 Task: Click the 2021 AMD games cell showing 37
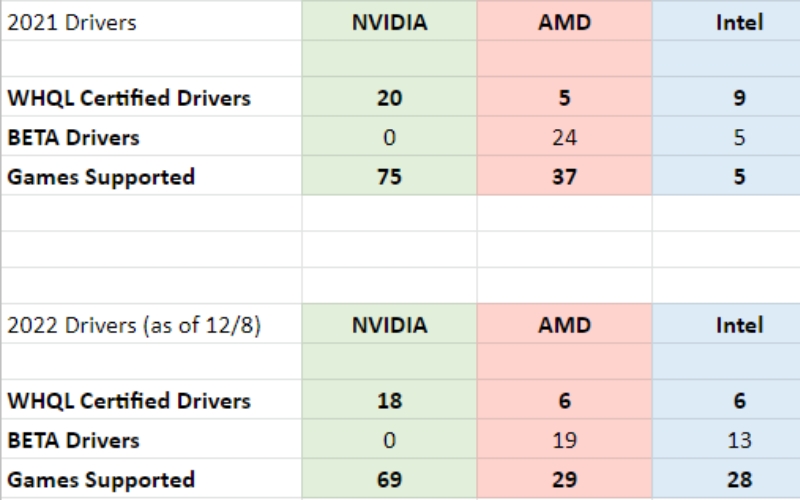coord(564,177)
